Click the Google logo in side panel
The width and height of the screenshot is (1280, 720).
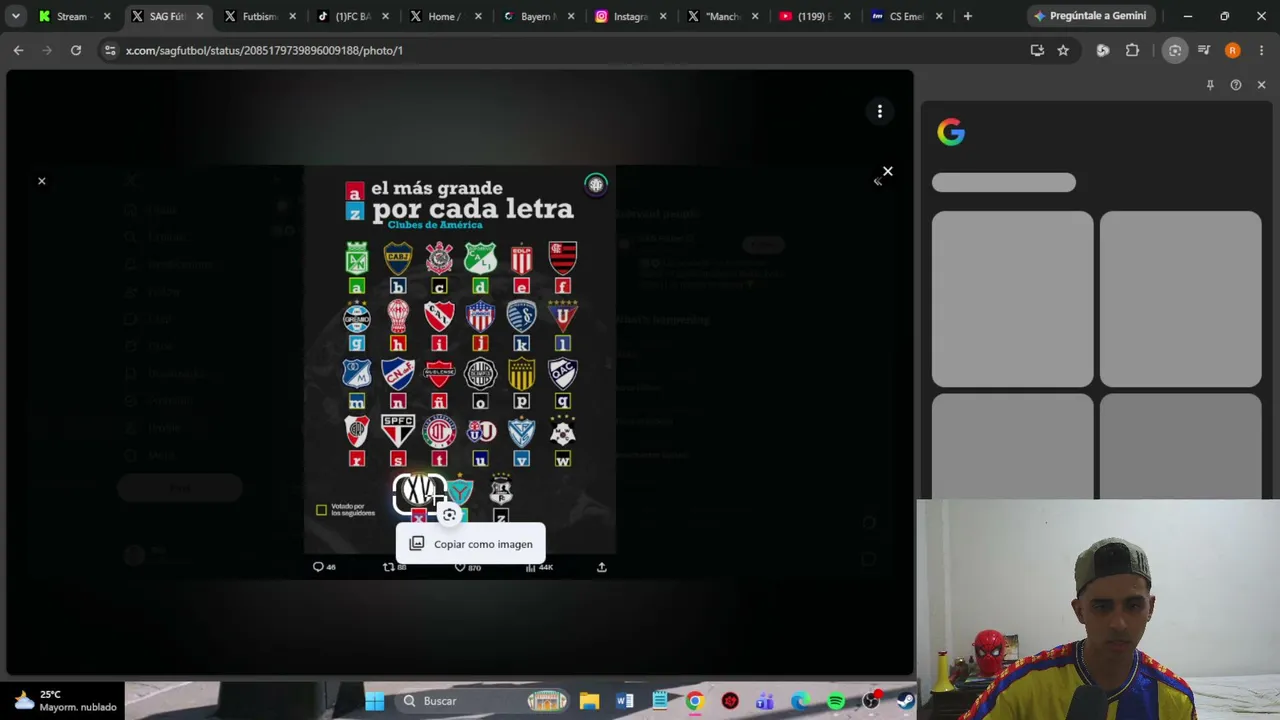pos(951,132)
